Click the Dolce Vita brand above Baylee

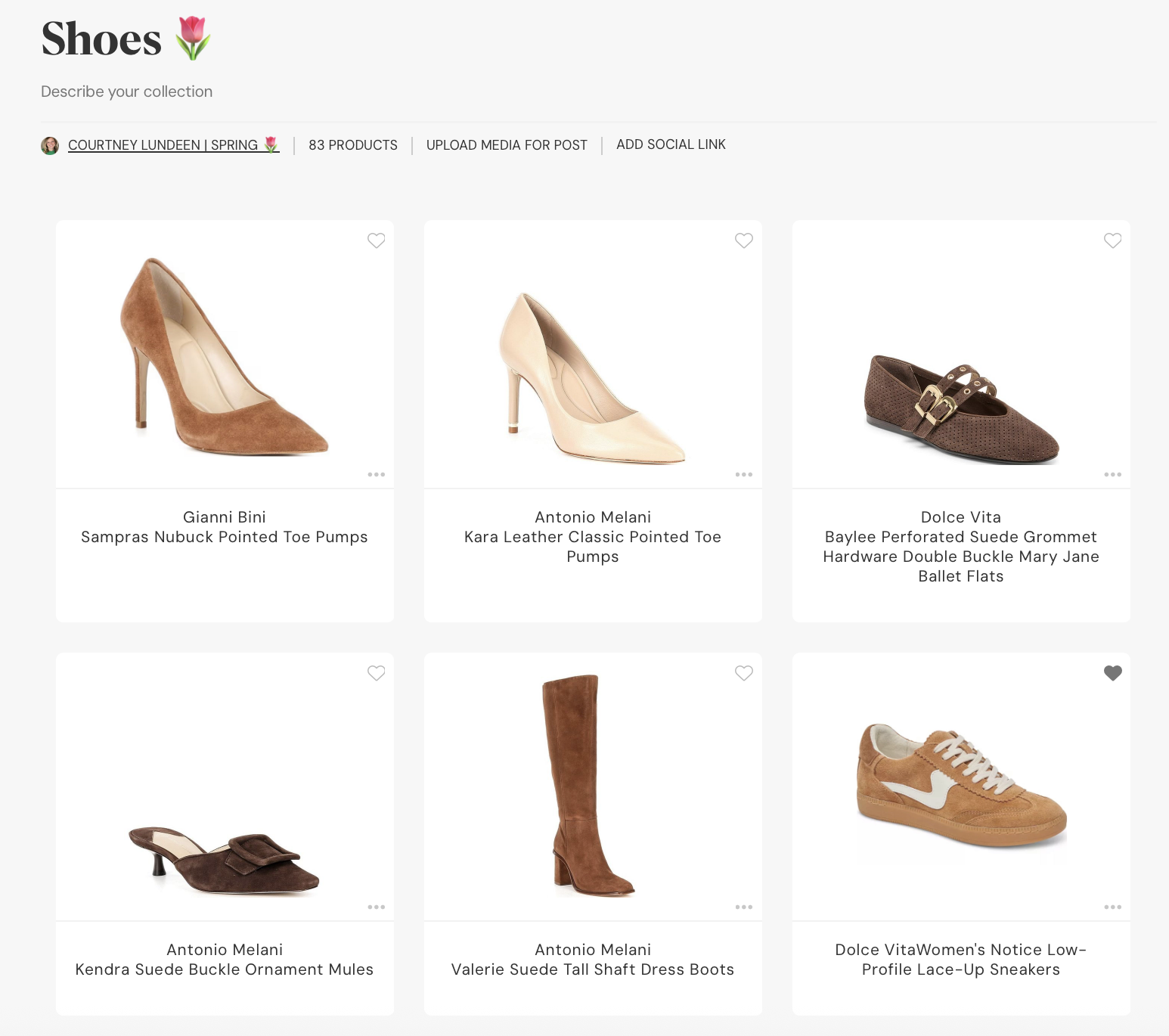pyautogui.click(x=961, y=517)
